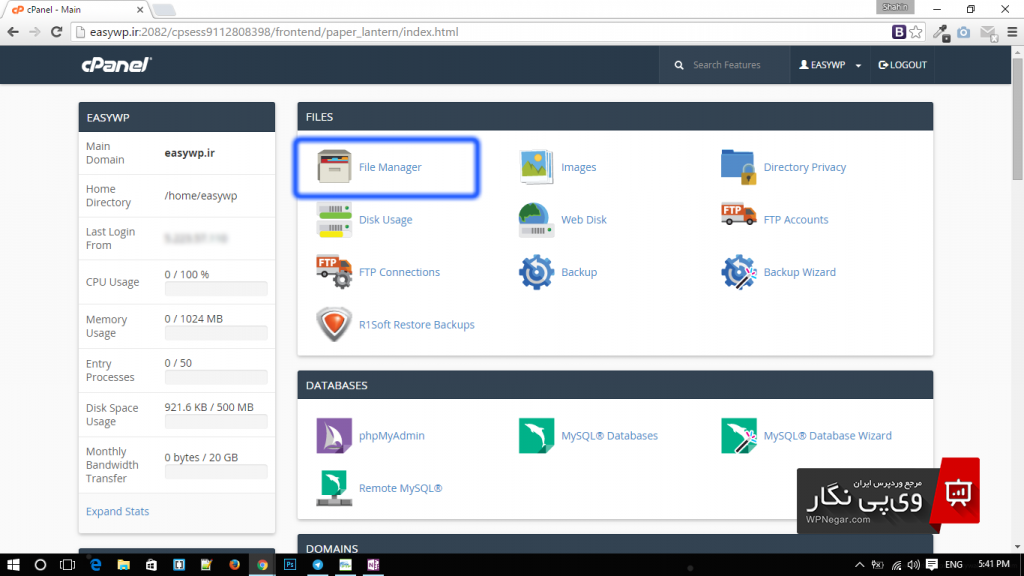Image resolution: width=1024 pixels, height=576 pixels.
Task: Click the Remote MySQL® link text
Action: click(400, 488)
